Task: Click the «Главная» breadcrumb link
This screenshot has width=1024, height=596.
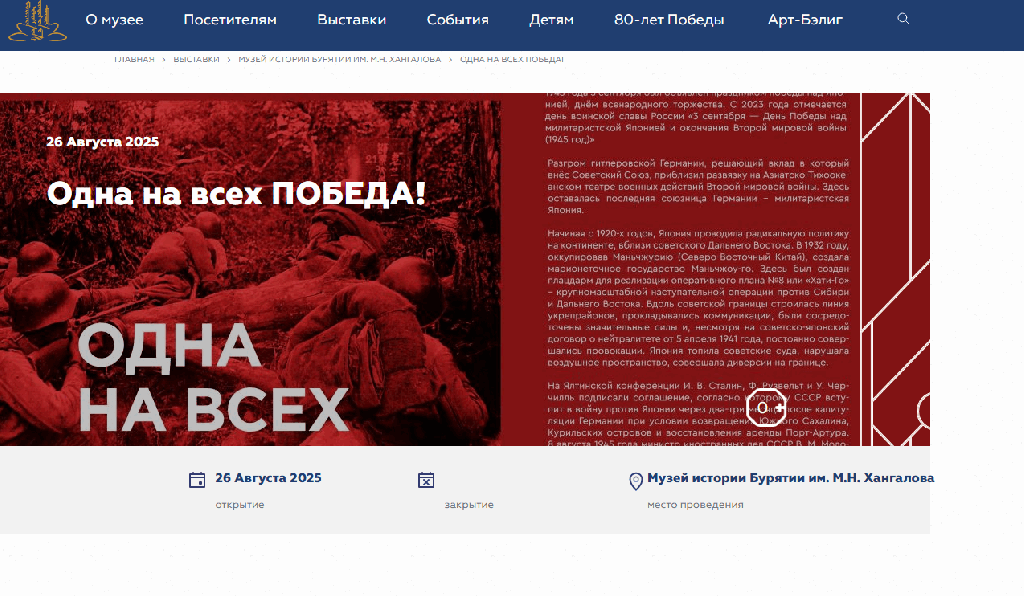Action: (x=134, y=60)
